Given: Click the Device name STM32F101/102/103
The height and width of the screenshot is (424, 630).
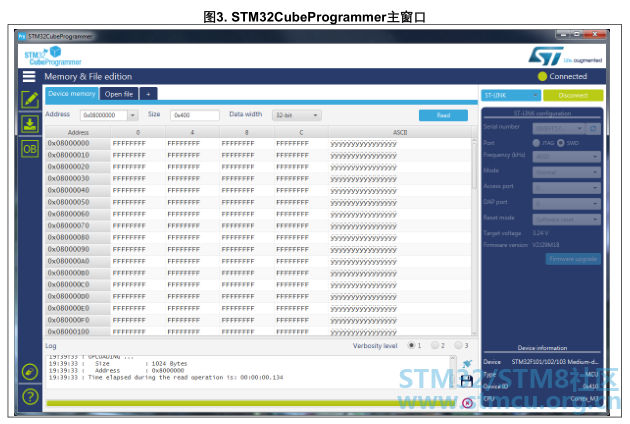Looking at the screenshot, I should point(554,362).
